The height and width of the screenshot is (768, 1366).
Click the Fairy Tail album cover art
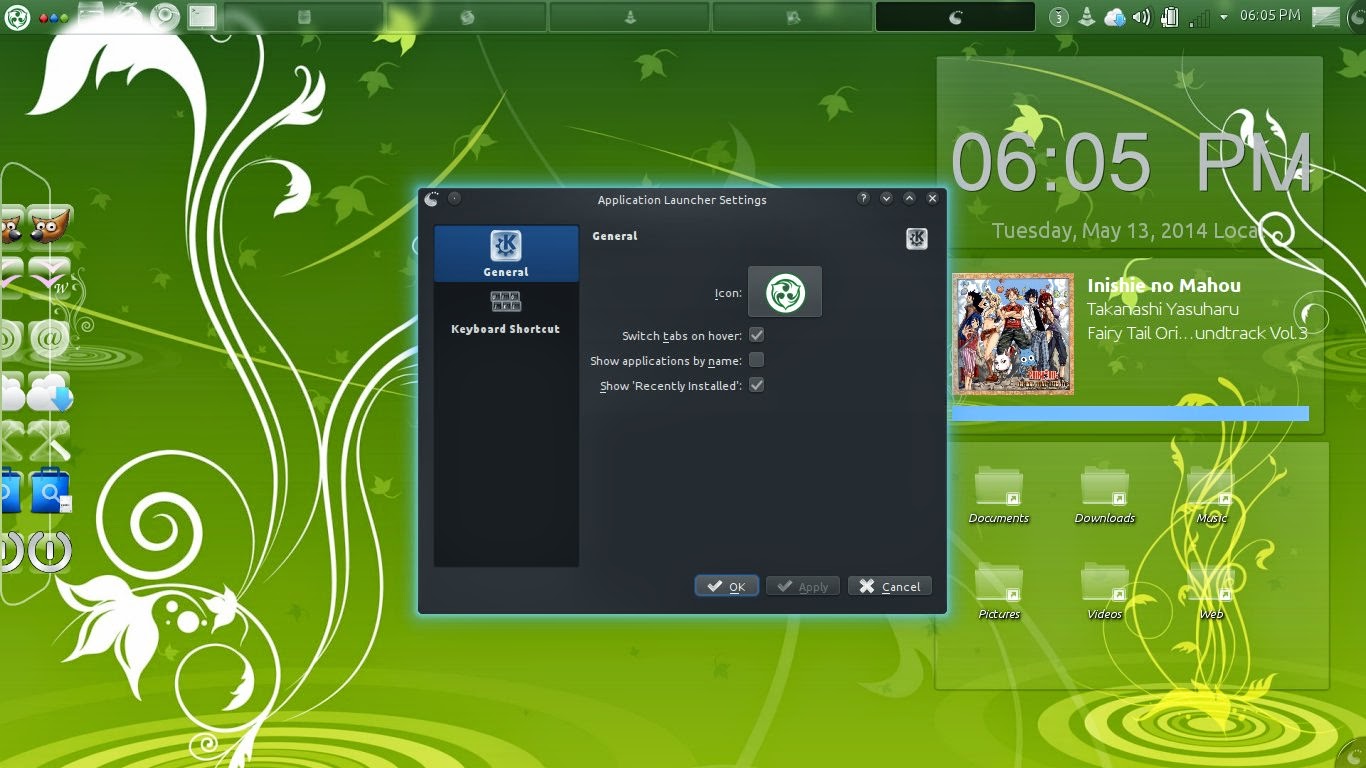[x=1013, y=334]
